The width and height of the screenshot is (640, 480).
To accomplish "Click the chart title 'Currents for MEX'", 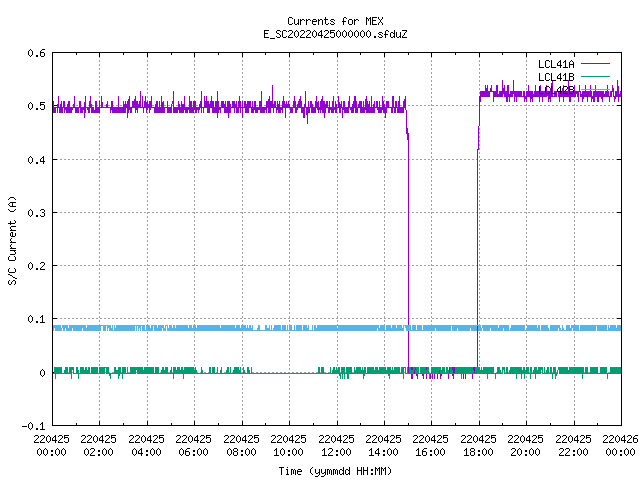I will tap(335, 21).
